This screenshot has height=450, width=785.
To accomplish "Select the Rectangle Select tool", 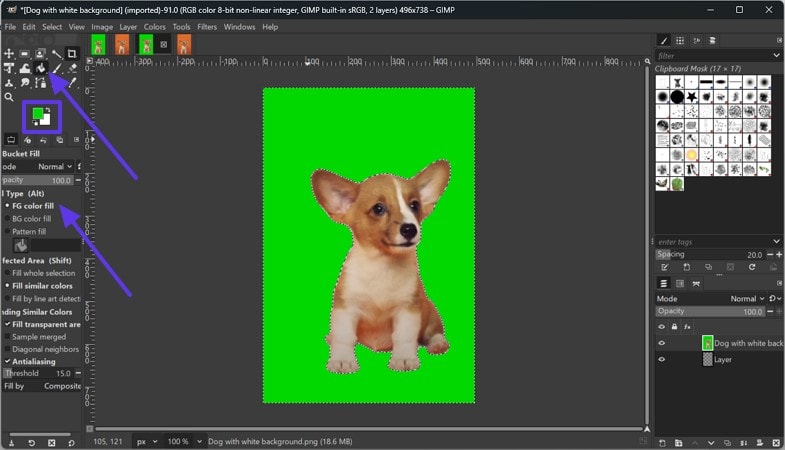I will (x=25, y=54).
